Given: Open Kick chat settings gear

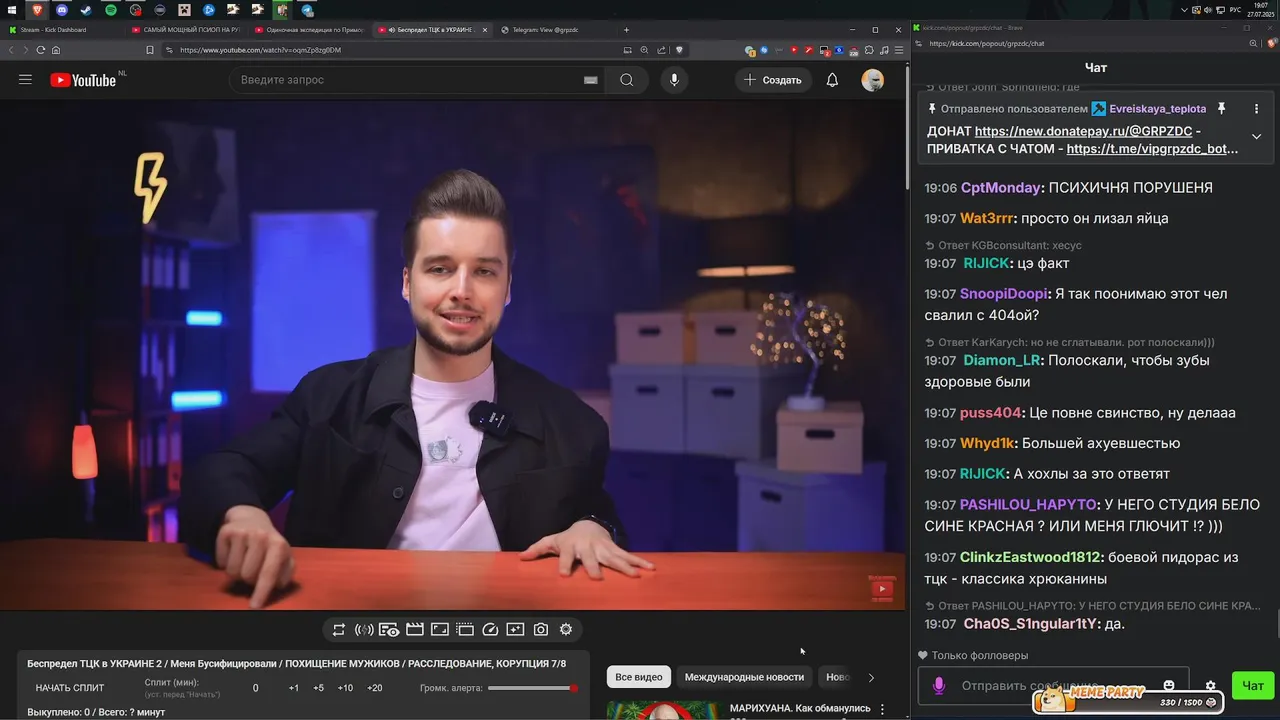Looking at the screenshot, I should click(1210, 686).
